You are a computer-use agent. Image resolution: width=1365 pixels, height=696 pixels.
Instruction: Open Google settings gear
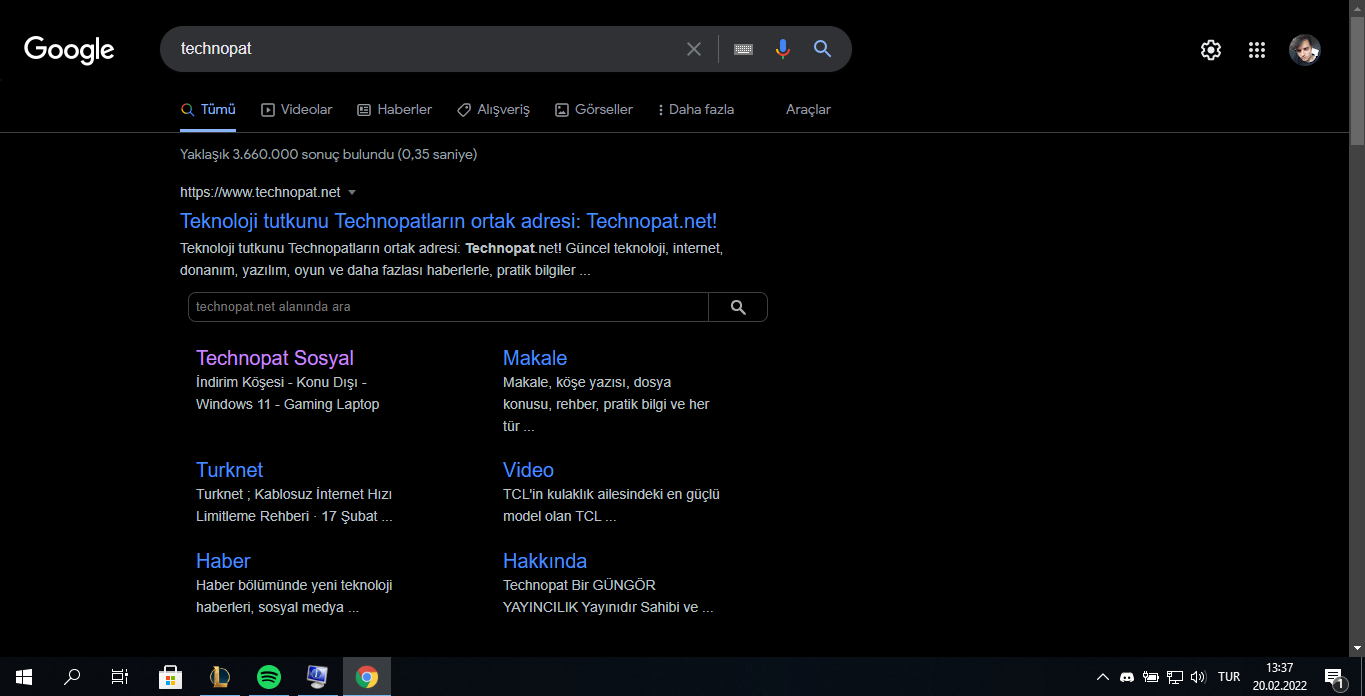(x=1211, y=50)
